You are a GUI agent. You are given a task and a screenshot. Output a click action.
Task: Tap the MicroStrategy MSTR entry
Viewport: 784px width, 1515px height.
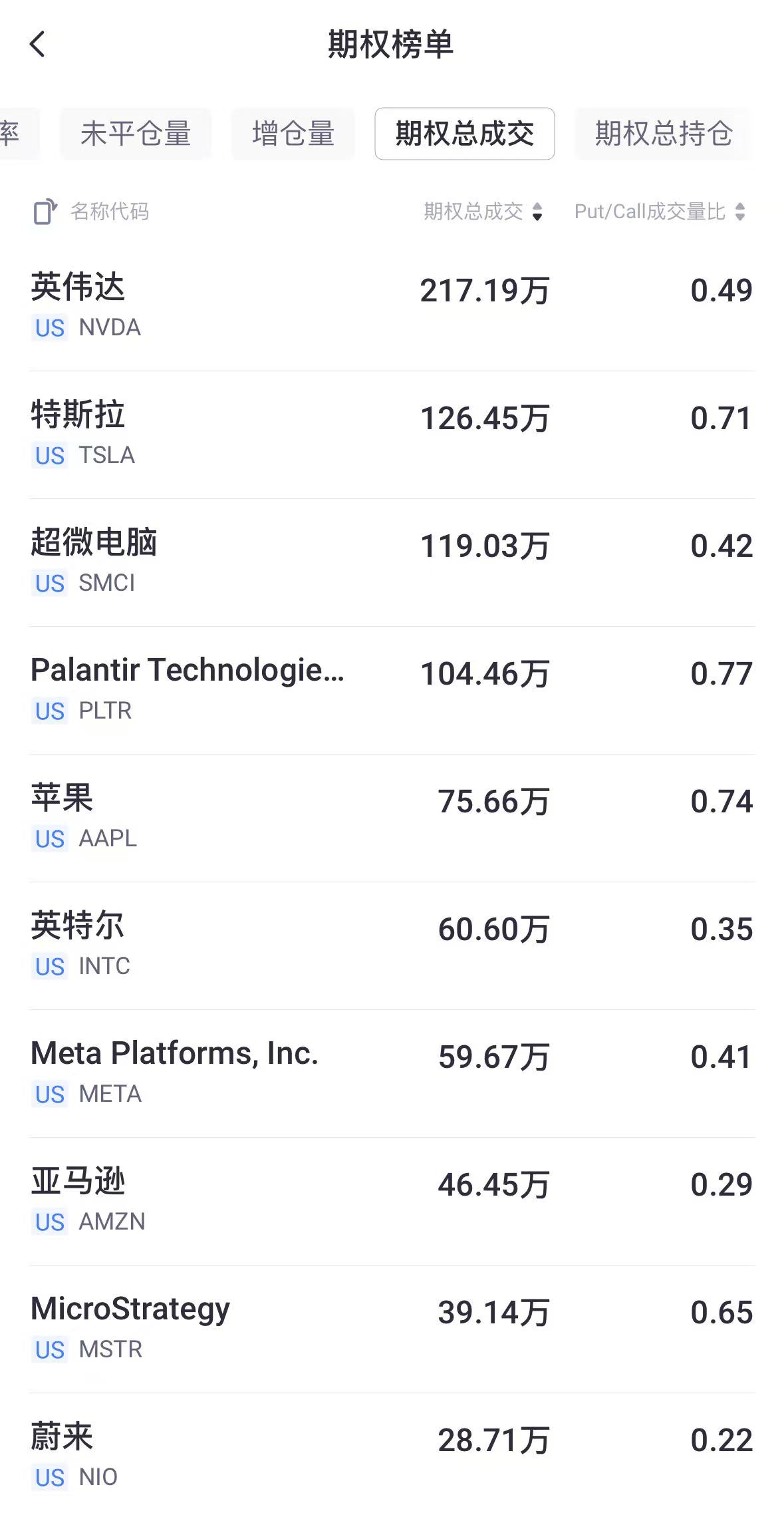(x=392, y=1329)
